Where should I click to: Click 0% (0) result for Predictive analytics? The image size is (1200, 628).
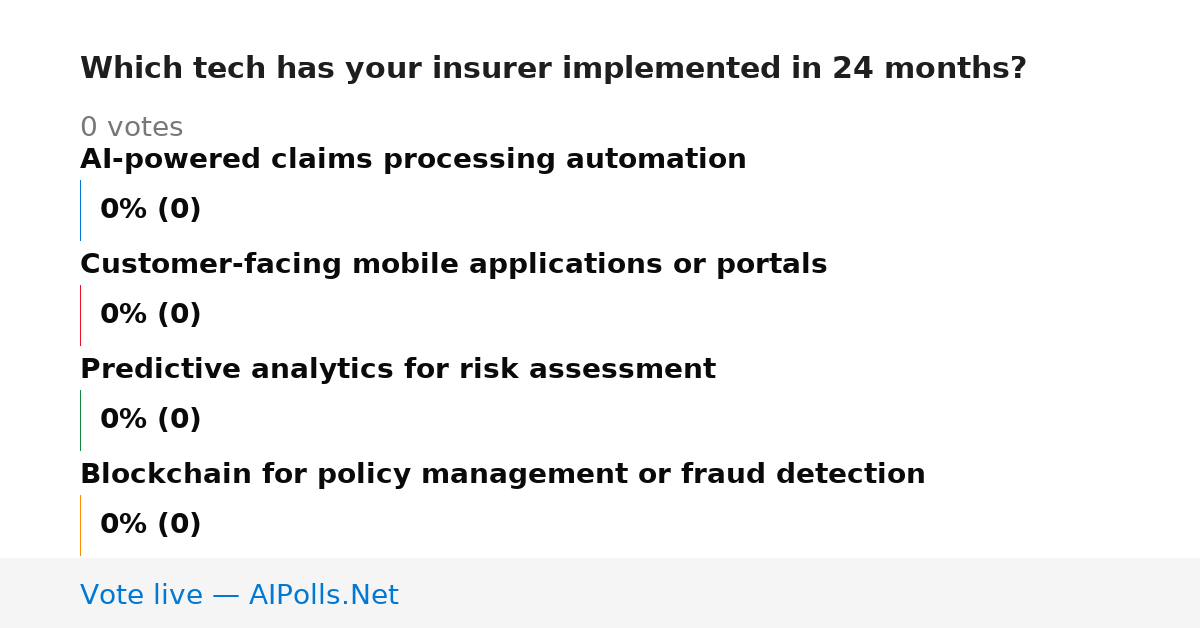(x=150, y=420)
